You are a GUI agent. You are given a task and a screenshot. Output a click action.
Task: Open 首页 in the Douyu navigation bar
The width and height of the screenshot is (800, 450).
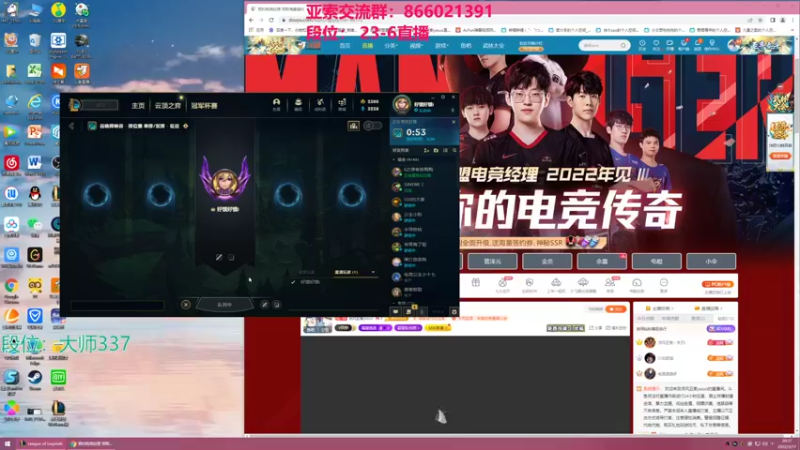click(345, 45)
